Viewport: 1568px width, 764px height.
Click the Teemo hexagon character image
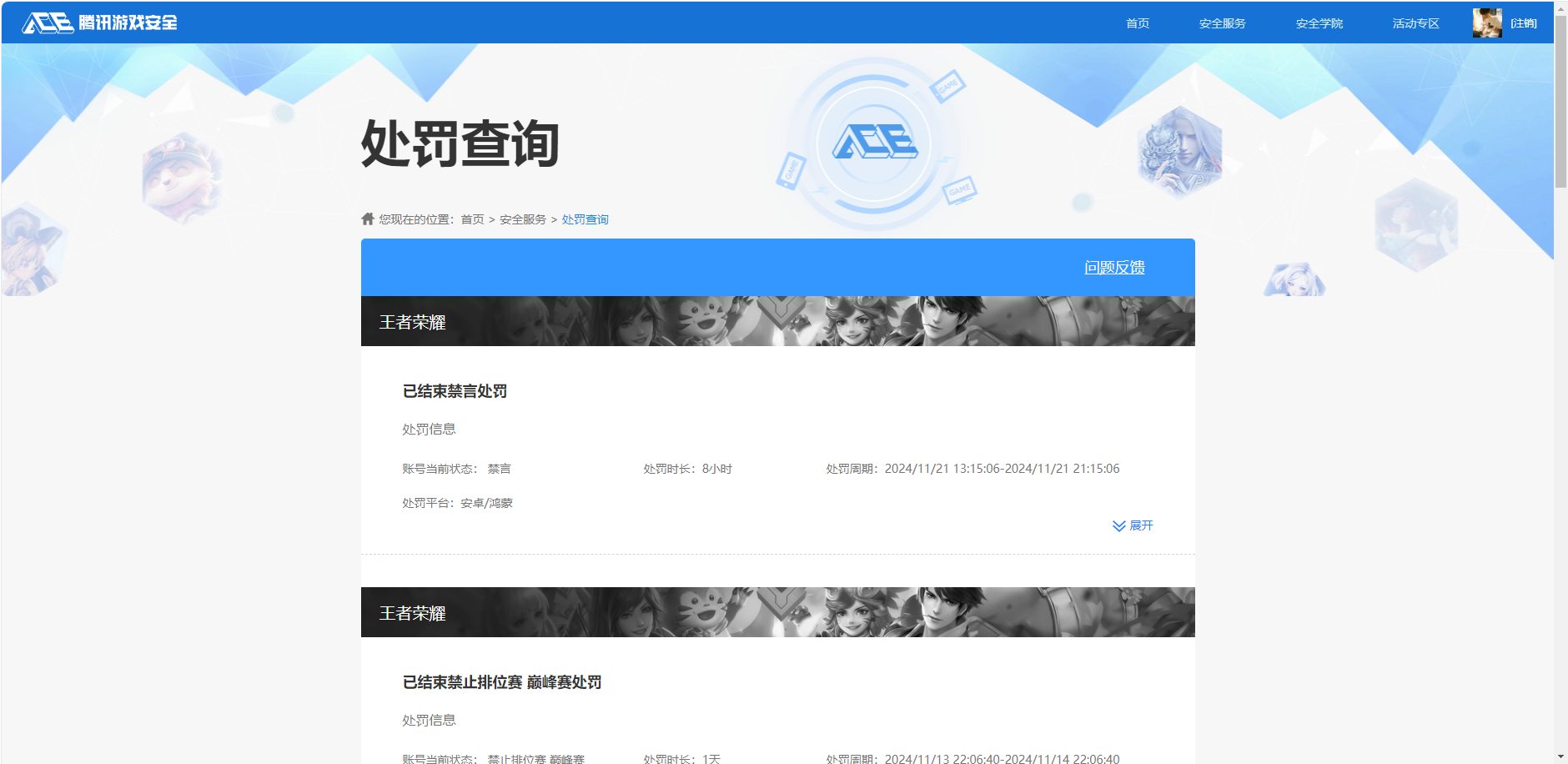(180, 178)
